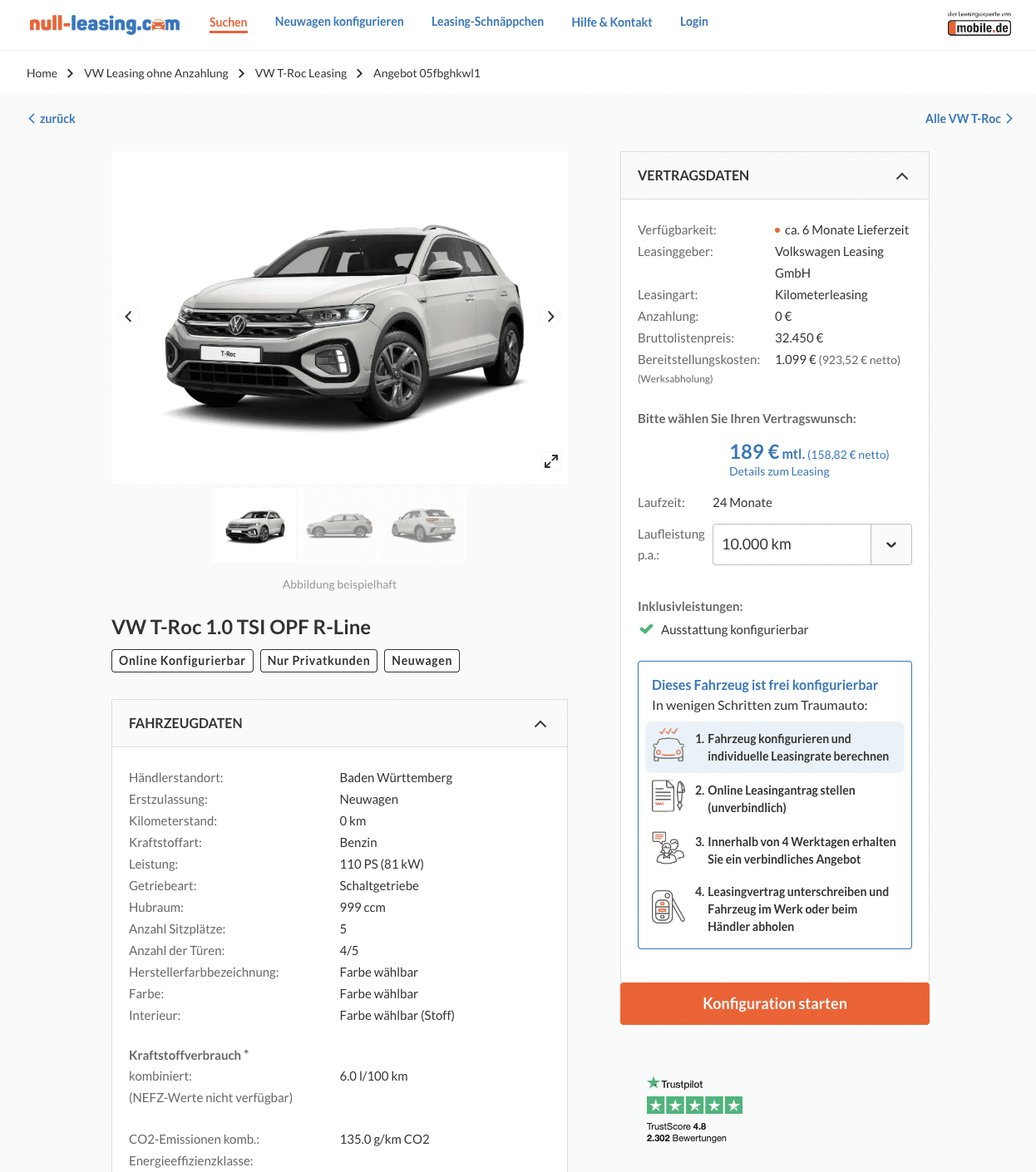Click 'Volkswagen Leasing GmbH' lessor value
The image size is (1036, 1172).
(829, 263)
